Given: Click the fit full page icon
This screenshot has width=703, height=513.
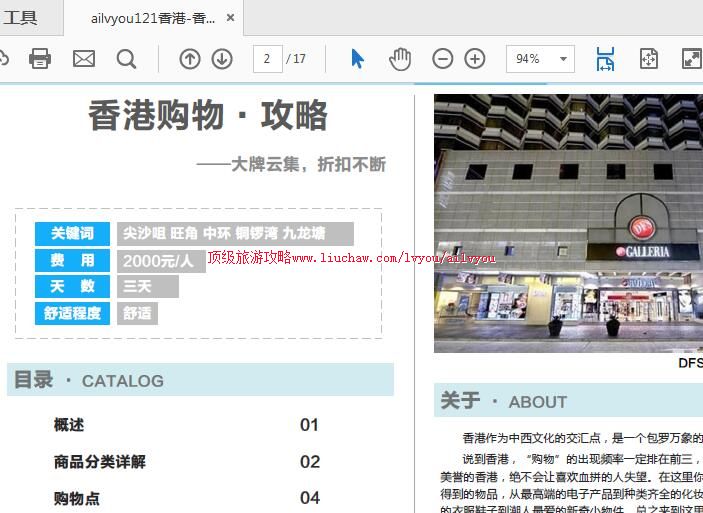Looking at the screenshot, I should click(x=649, y=59).
